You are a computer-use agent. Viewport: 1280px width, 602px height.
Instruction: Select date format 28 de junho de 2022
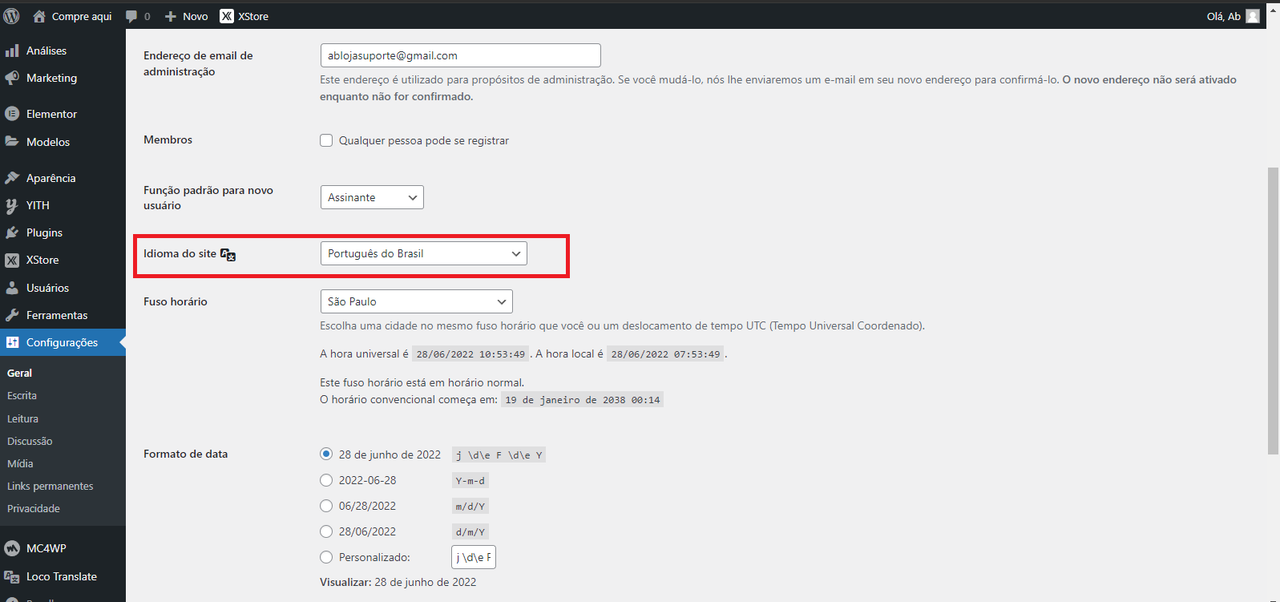326,454
